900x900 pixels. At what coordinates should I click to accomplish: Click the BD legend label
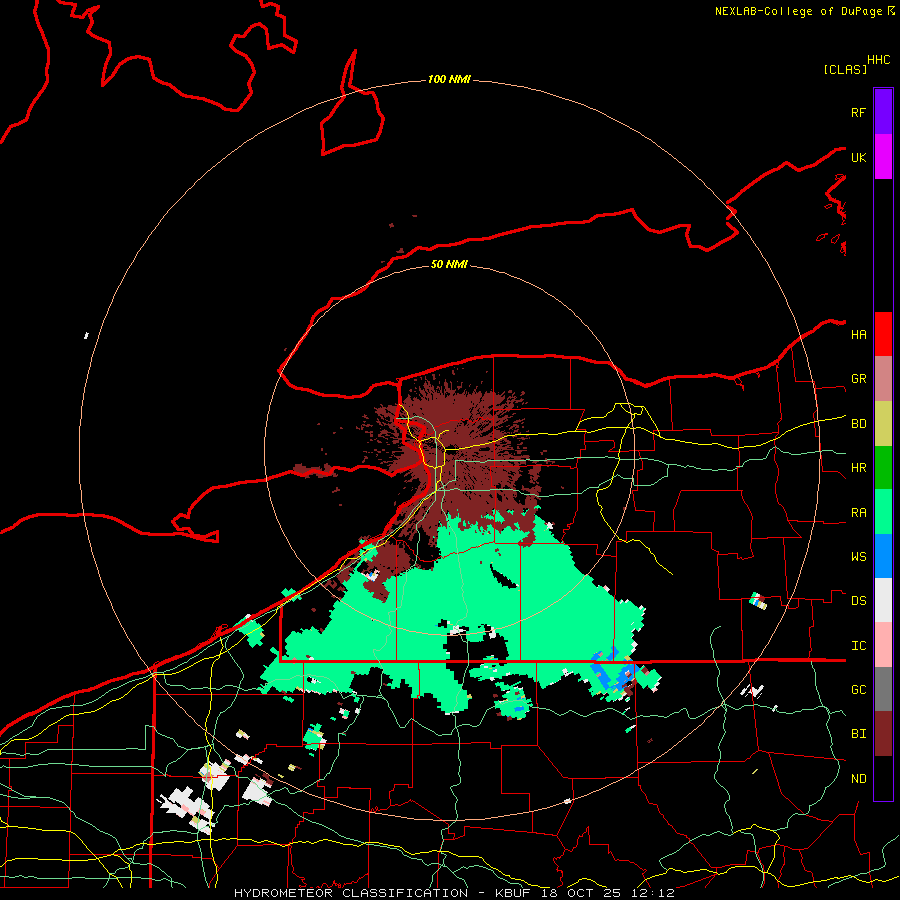859,424
